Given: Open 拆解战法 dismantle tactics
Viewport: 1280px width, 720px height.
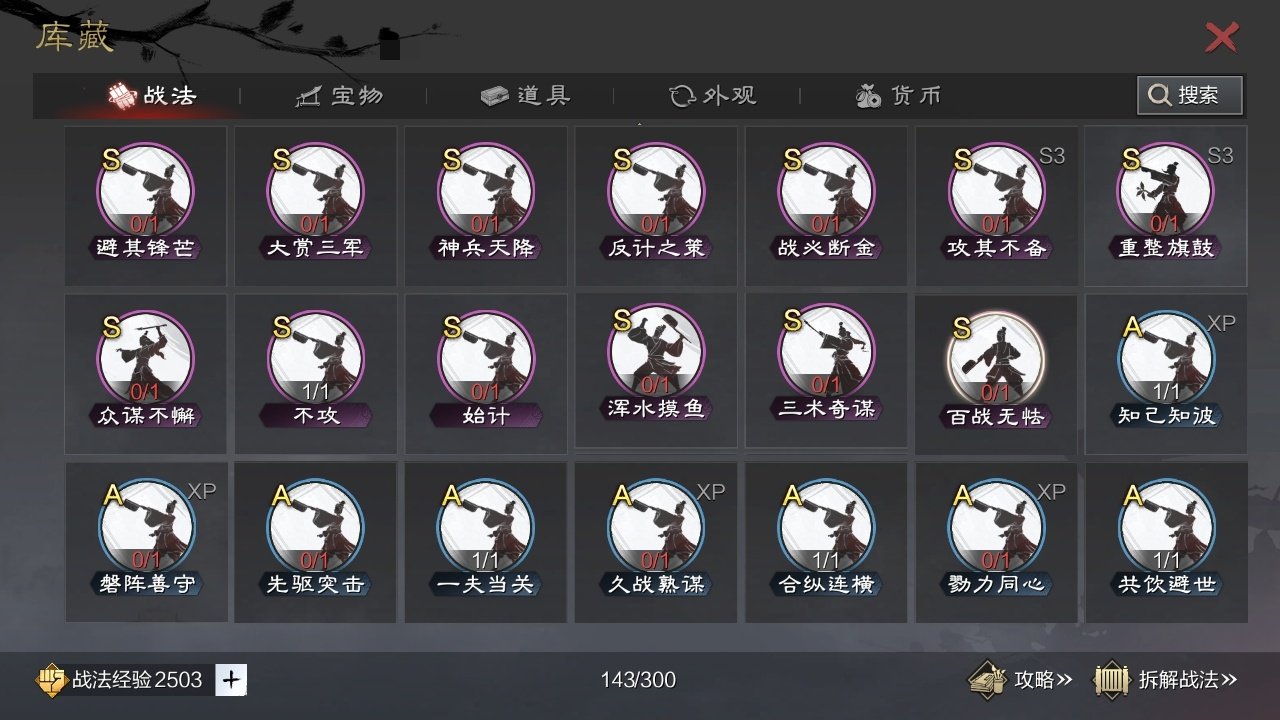Looking at the screenshot, I should click(1165, 680).
